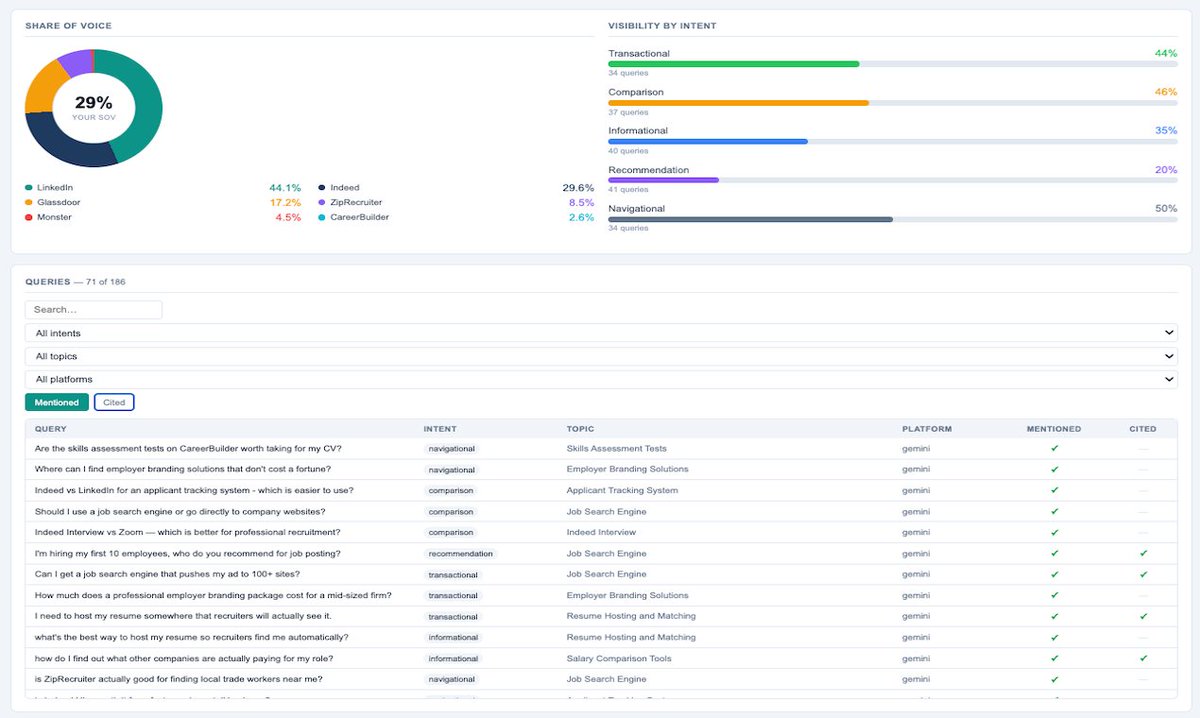Click cited checkmark for 'paying for my role' query
Viewport: 1200px width, 718px height.
tap(1143, 659)
